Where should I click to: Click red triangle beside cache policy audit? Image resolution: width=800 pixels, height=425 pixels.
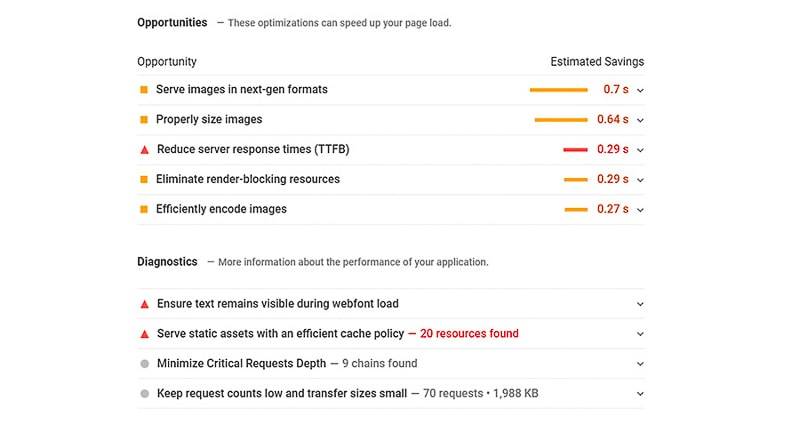tap(144, 334)
